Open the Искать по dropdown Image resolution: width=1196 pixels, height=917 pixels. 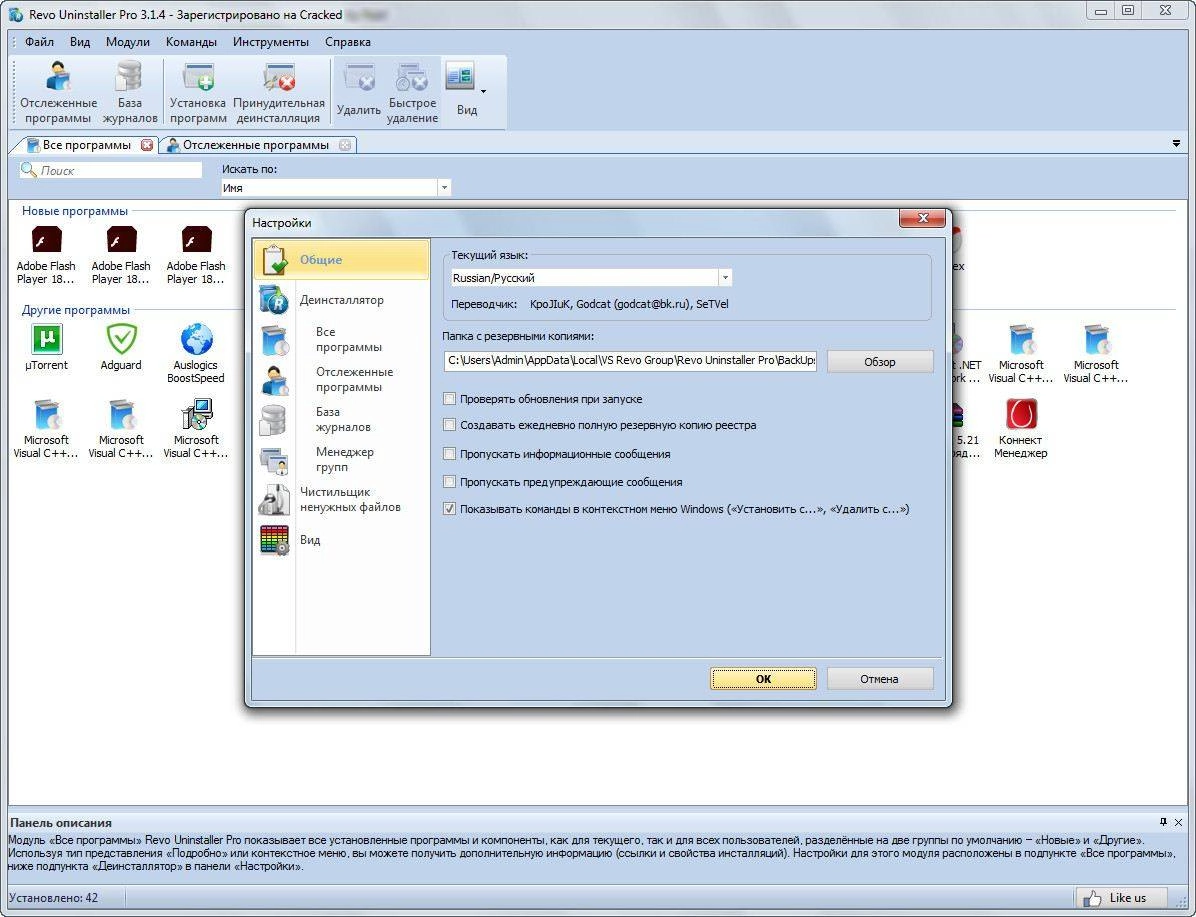444,188
